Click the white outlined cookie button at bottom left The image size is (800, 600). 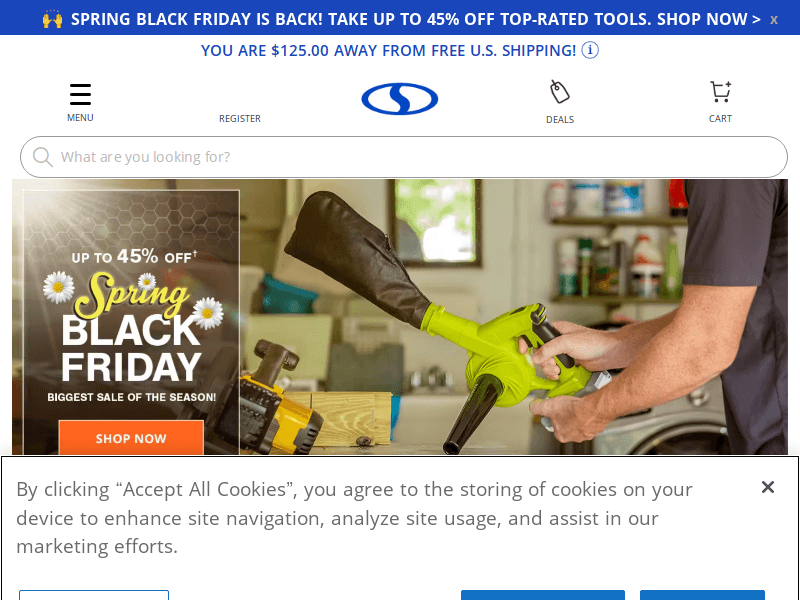[94, 595]
